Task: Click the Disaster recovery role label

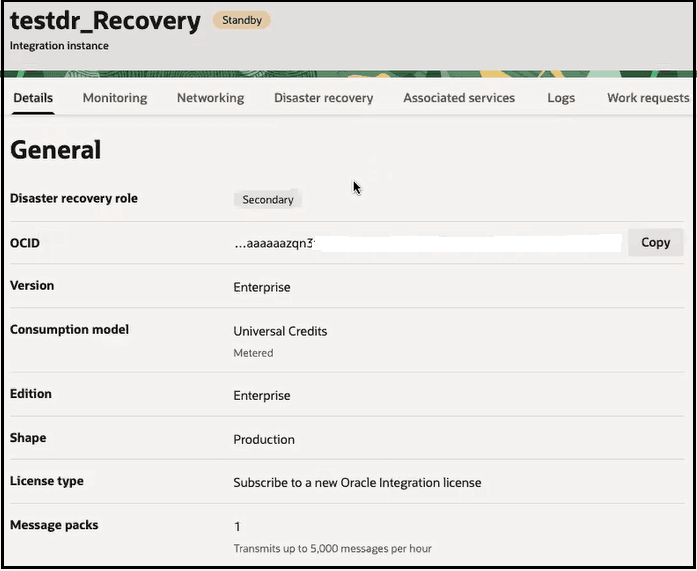Action: 74,198
